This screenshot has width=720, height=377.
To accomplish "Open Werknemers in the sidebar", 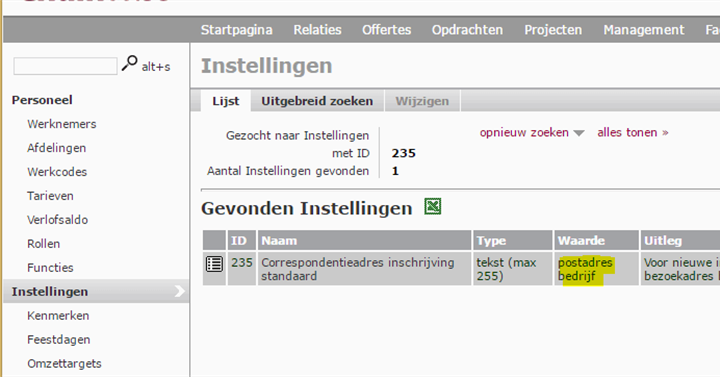I will [x=62, y=124].
